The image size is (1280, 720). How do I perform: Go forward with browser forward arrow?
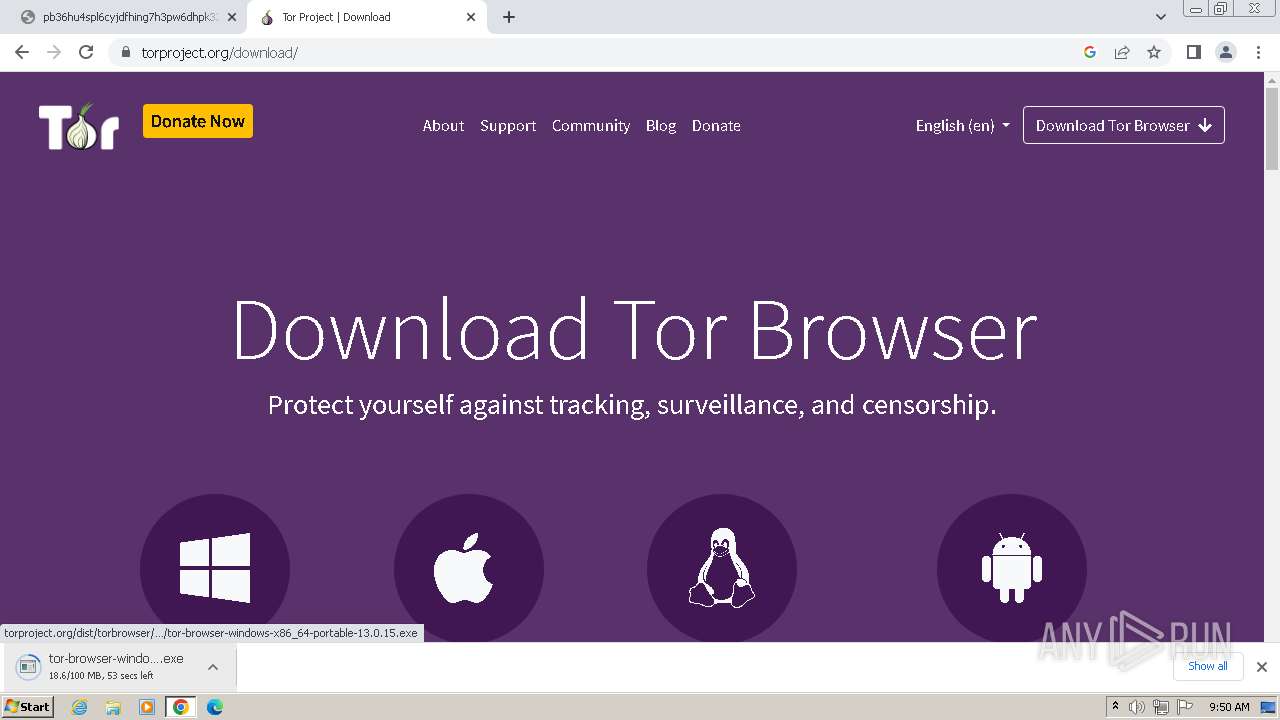(54, 52)
